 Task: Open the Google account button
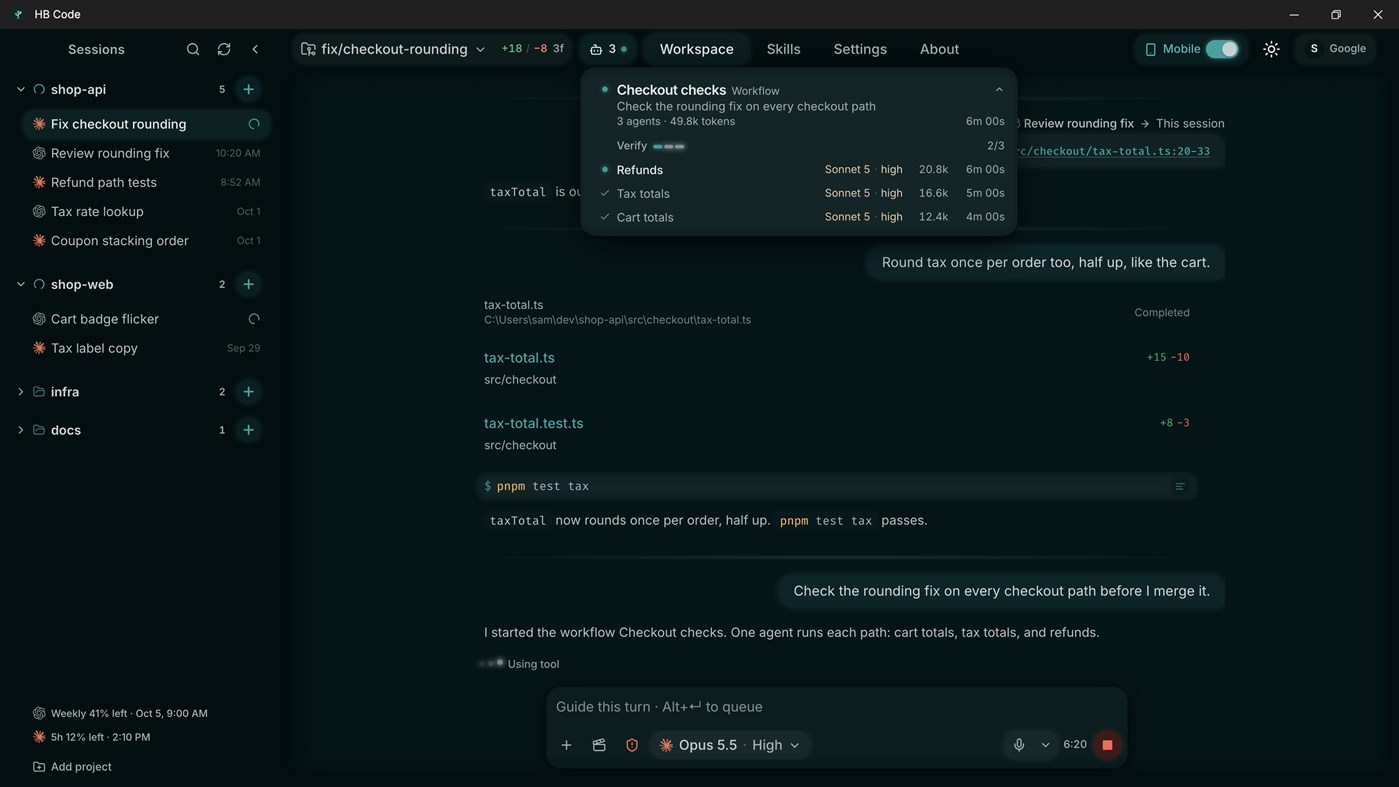[1337, 49]
